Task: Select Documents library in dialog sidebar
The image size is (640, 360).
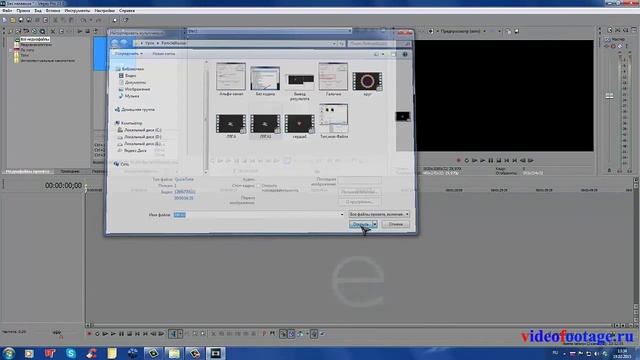Action: [132, 82]
